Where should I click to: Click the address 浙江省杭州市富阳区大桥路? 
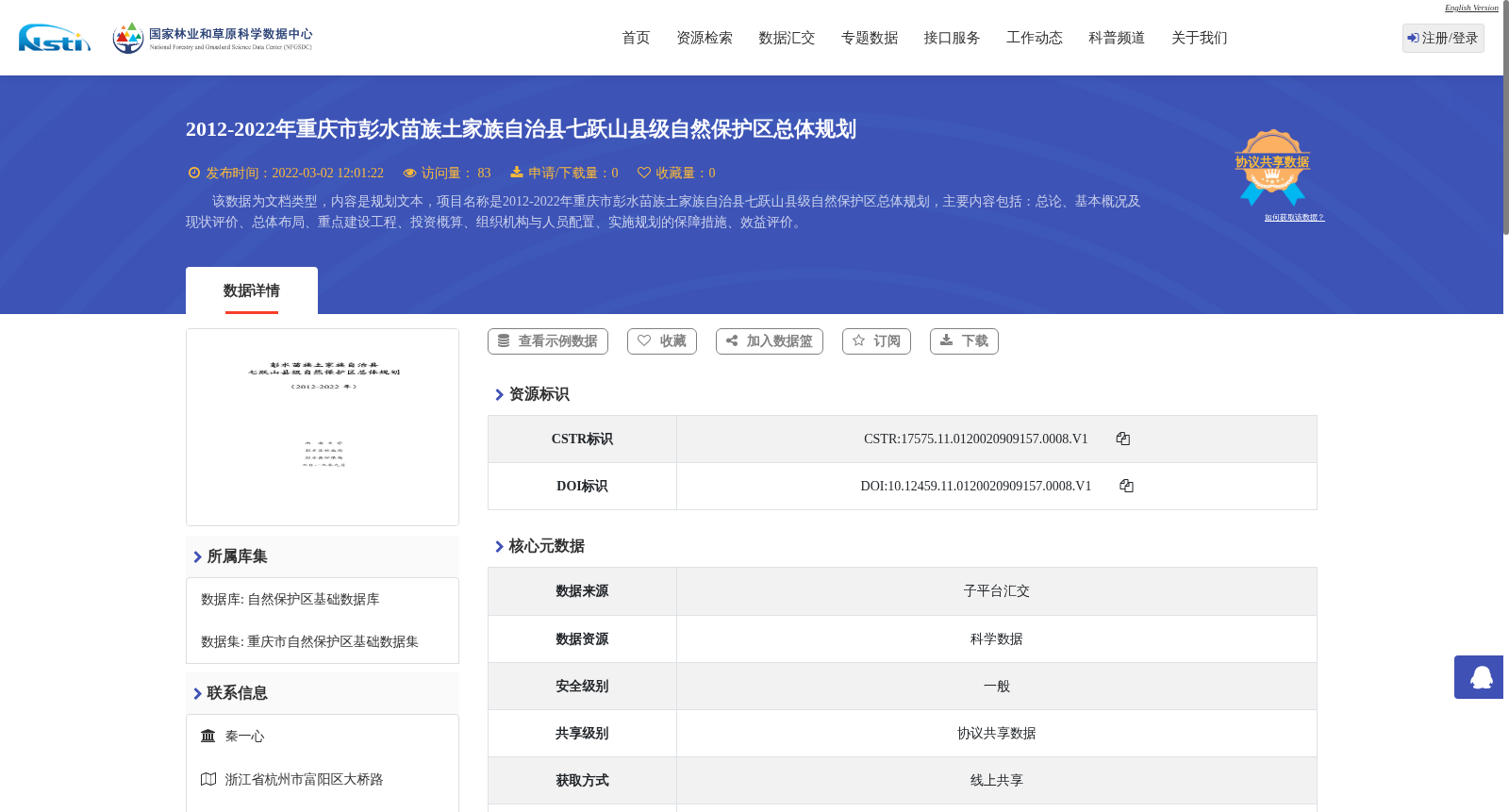(x=304, y=779)
